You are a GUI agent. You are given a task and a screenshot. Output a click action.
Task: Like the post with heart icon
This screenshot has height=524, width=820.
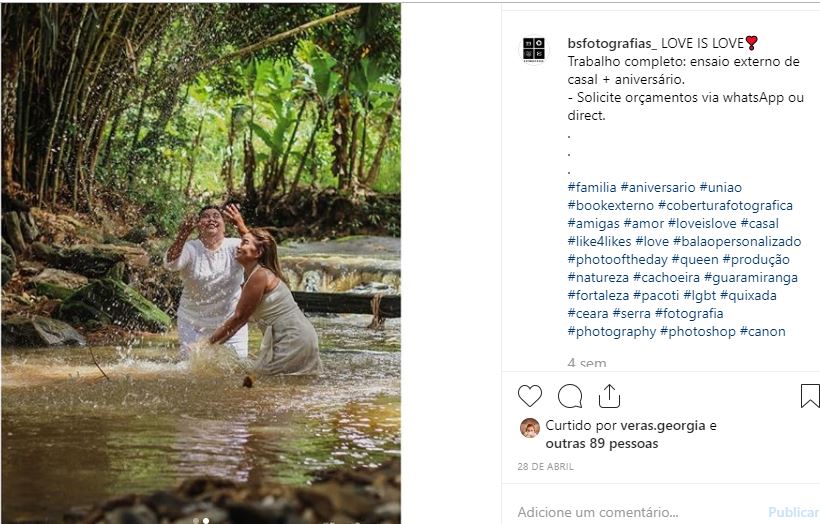click(x=530, y=397)
